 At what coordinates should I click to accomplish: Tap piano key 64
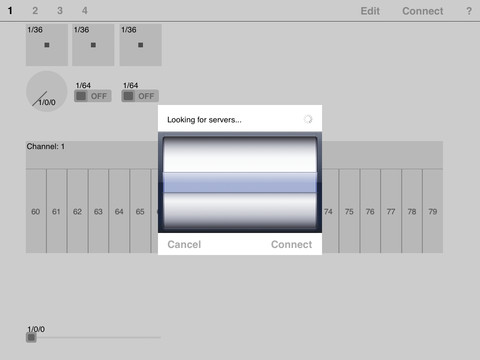[x=119, y=211]
